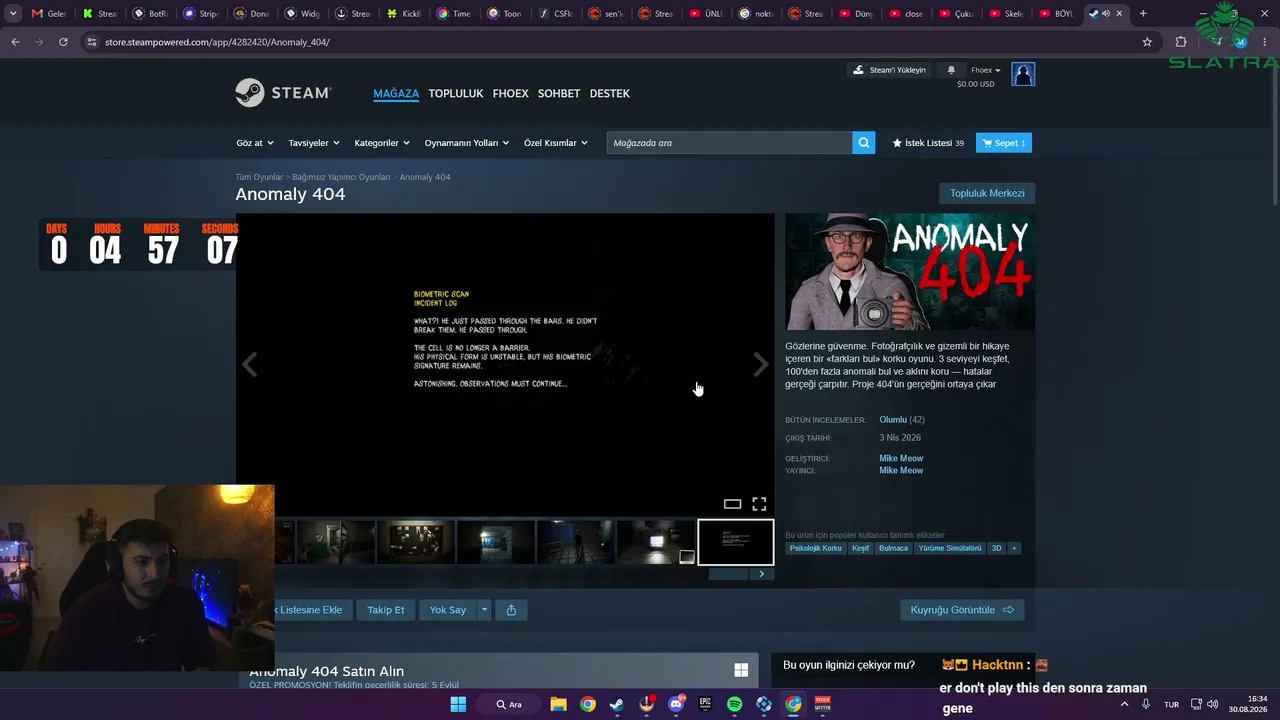1280x720 pixels.
Task: Advance the thumbnail strip with right arrow
Action: (761, 574)
